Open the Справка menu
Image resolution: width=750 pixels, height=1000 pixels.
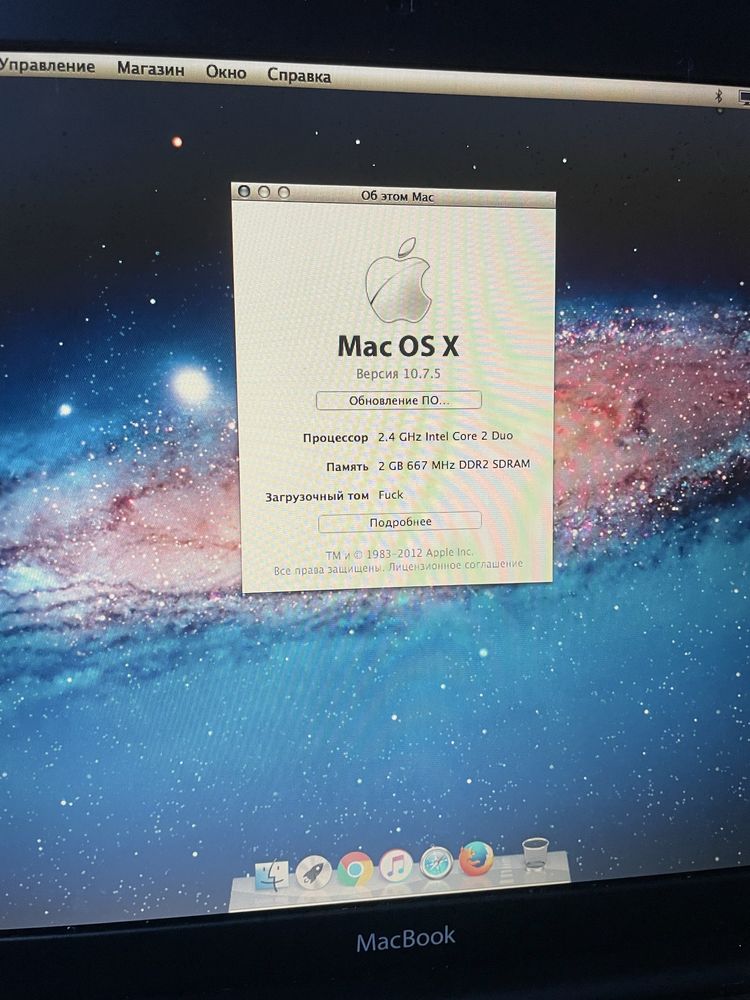298,75
